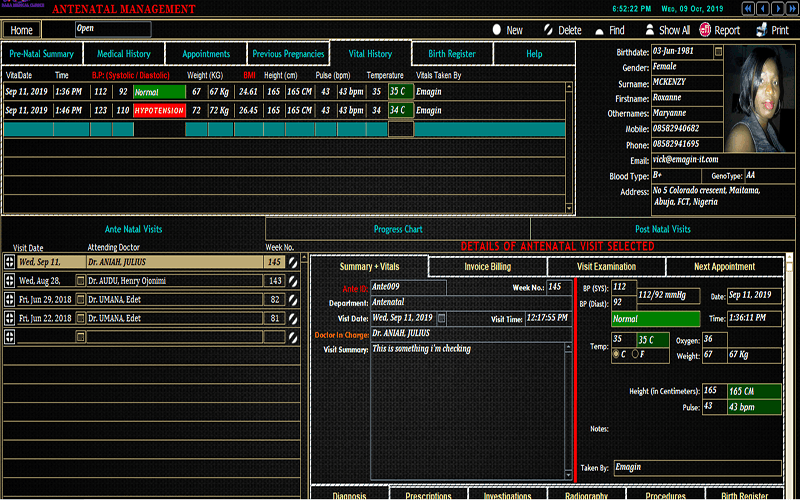
Task: Go to first record navigation arrow
Action: pos(746,8)
